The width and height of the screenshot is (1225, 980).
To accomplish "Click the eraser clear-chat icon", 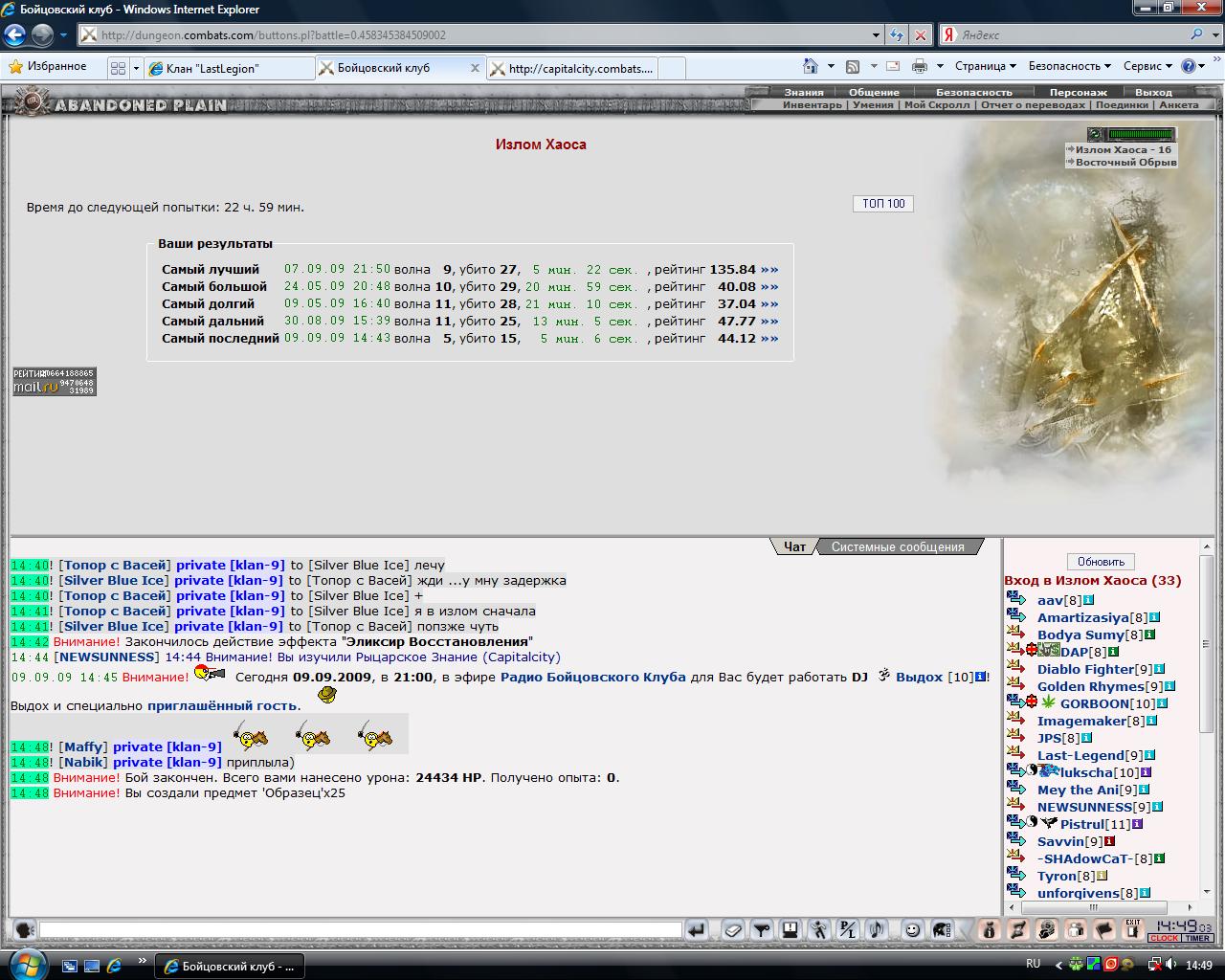I will tap(733, 930).
